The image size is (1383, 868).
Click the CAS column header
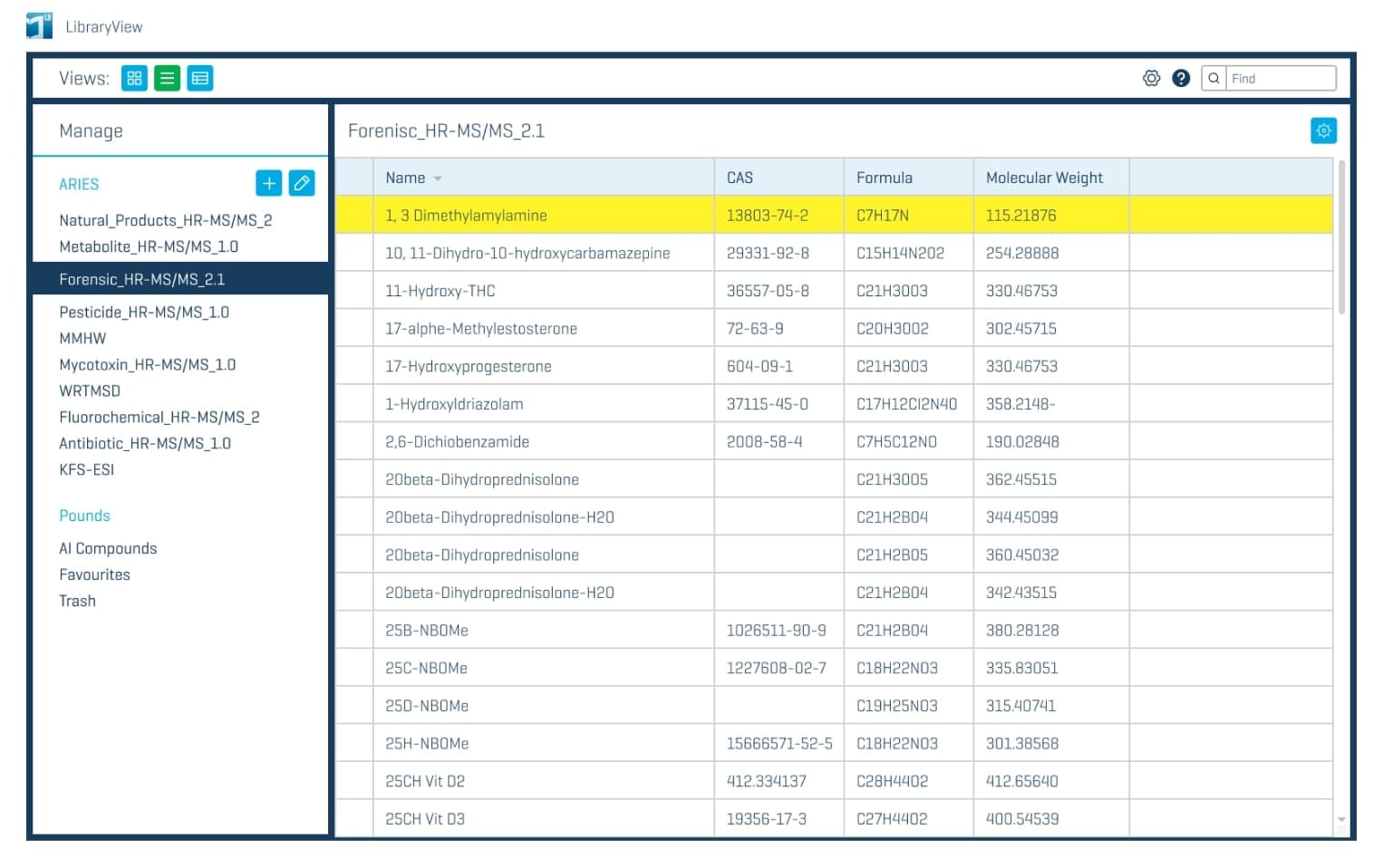(740, 178)
